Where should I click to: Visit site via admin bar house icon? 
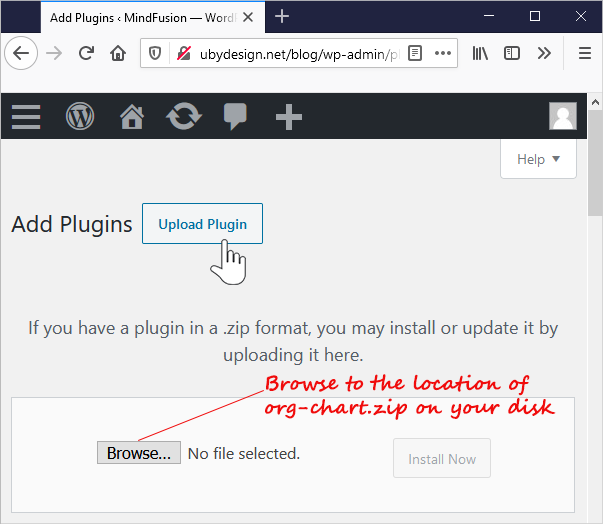click(132, 116)
